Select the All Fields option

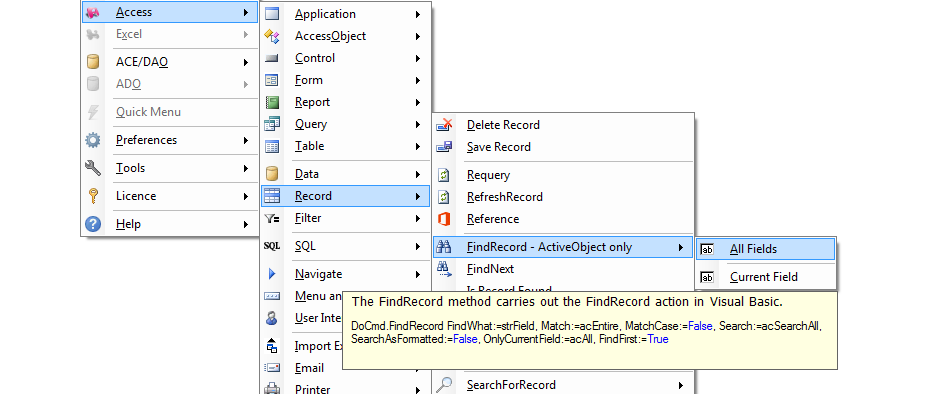(753, 249)
